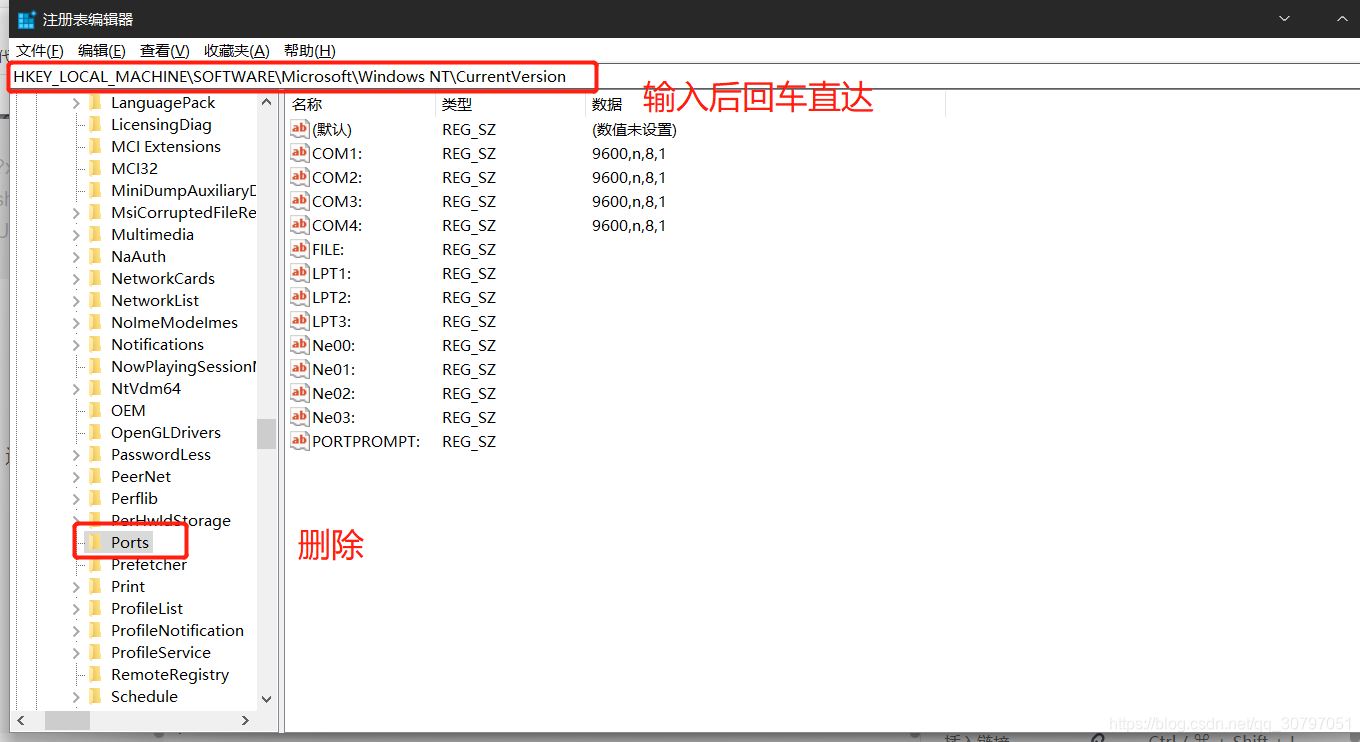Image resolution: width=1360 pixels, height=742 pixels.
Task: Click the tree scroll down arrow
Action: 266,700
